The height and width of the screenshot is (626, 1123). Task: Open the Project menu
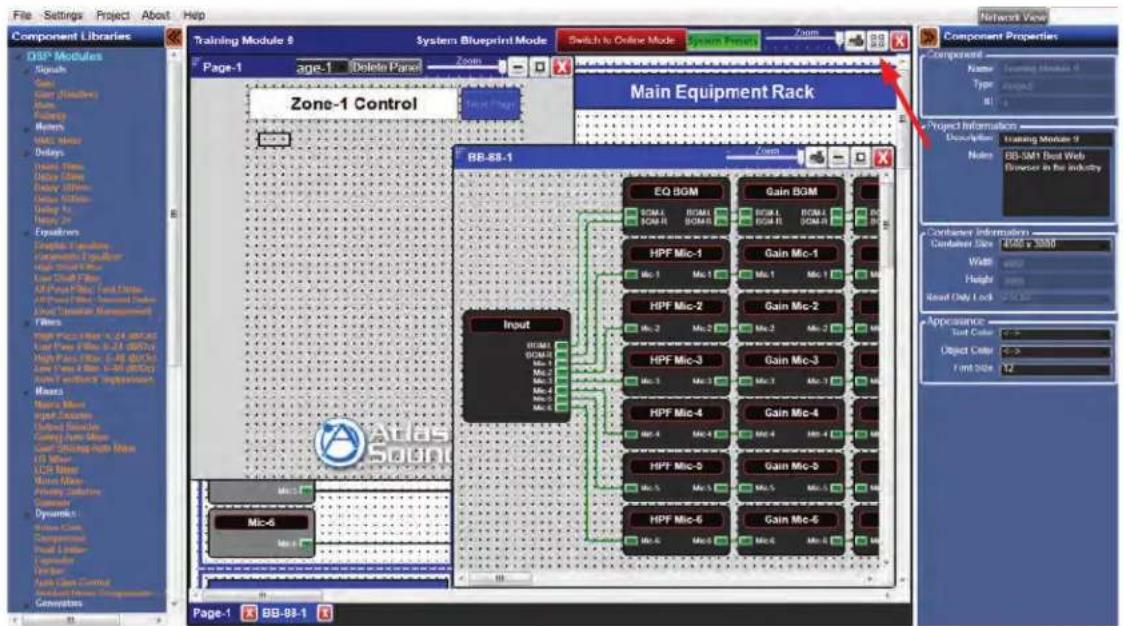point(112,14)
